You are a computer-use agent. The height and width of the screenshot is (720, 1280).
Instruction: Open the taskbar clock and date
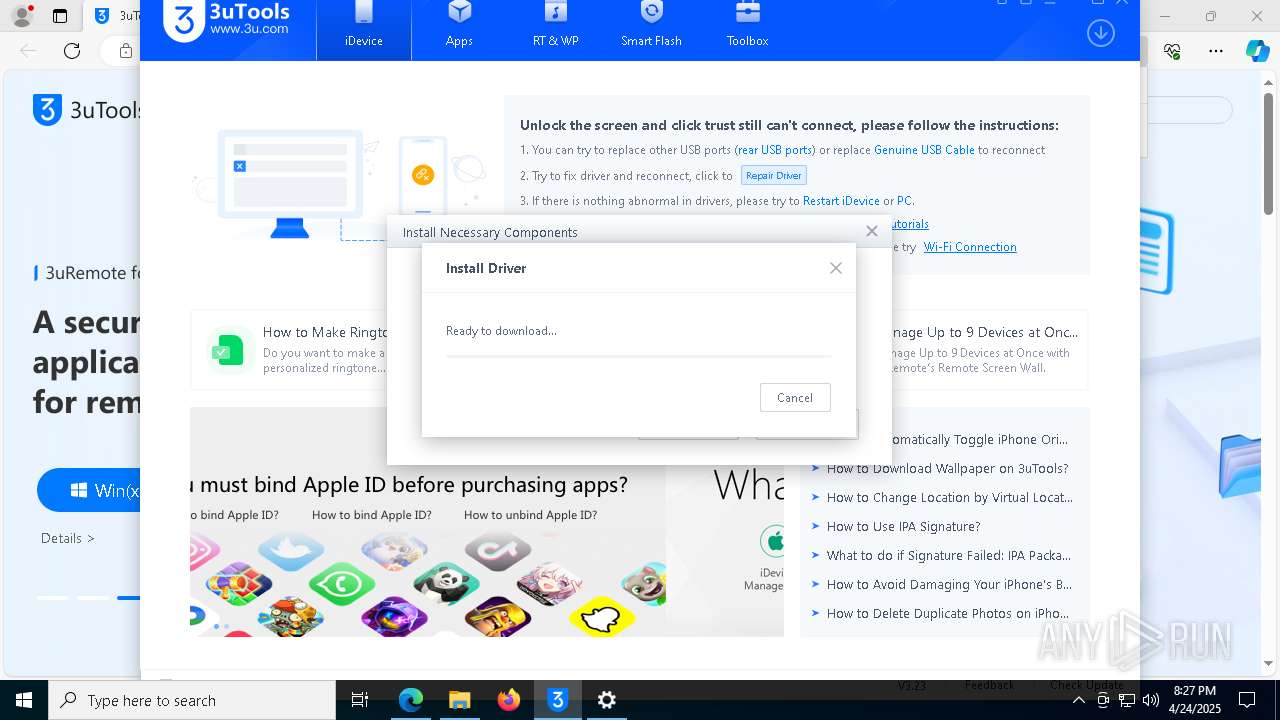point(1195,700)
